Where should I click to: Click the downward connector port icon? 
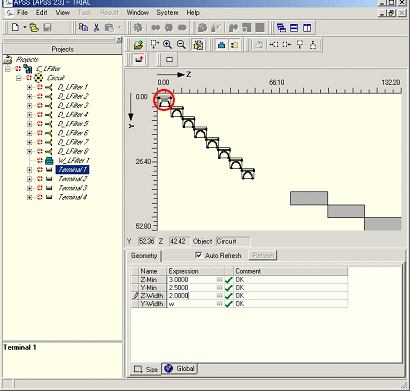coord(300,45)
